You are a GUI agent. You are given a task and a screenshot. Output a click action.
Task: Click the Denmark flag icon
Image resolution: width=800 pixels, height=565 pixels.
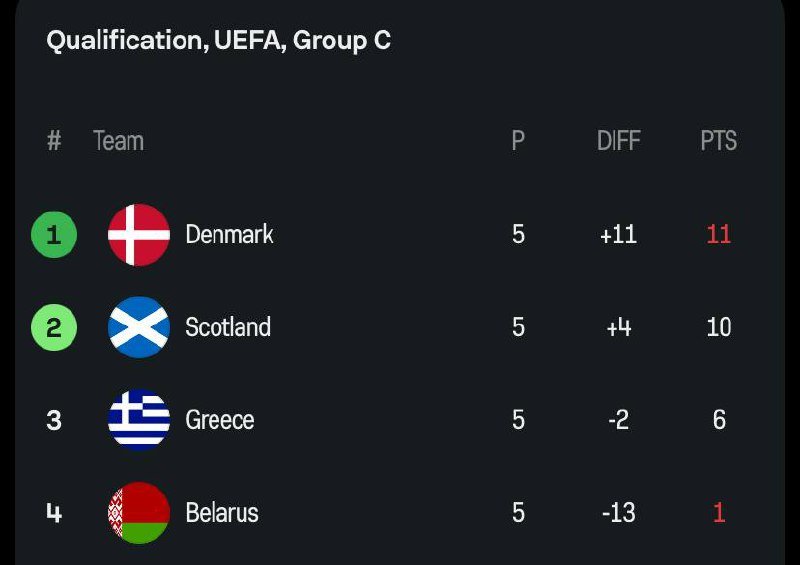[x=139, y=235]
